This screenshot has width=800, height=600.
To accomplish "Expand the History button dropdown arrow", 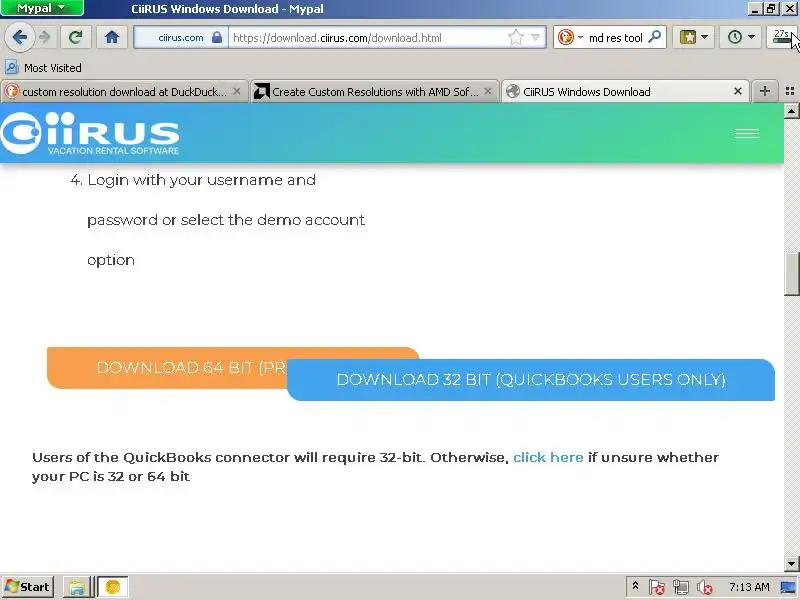I will [752, 37].
